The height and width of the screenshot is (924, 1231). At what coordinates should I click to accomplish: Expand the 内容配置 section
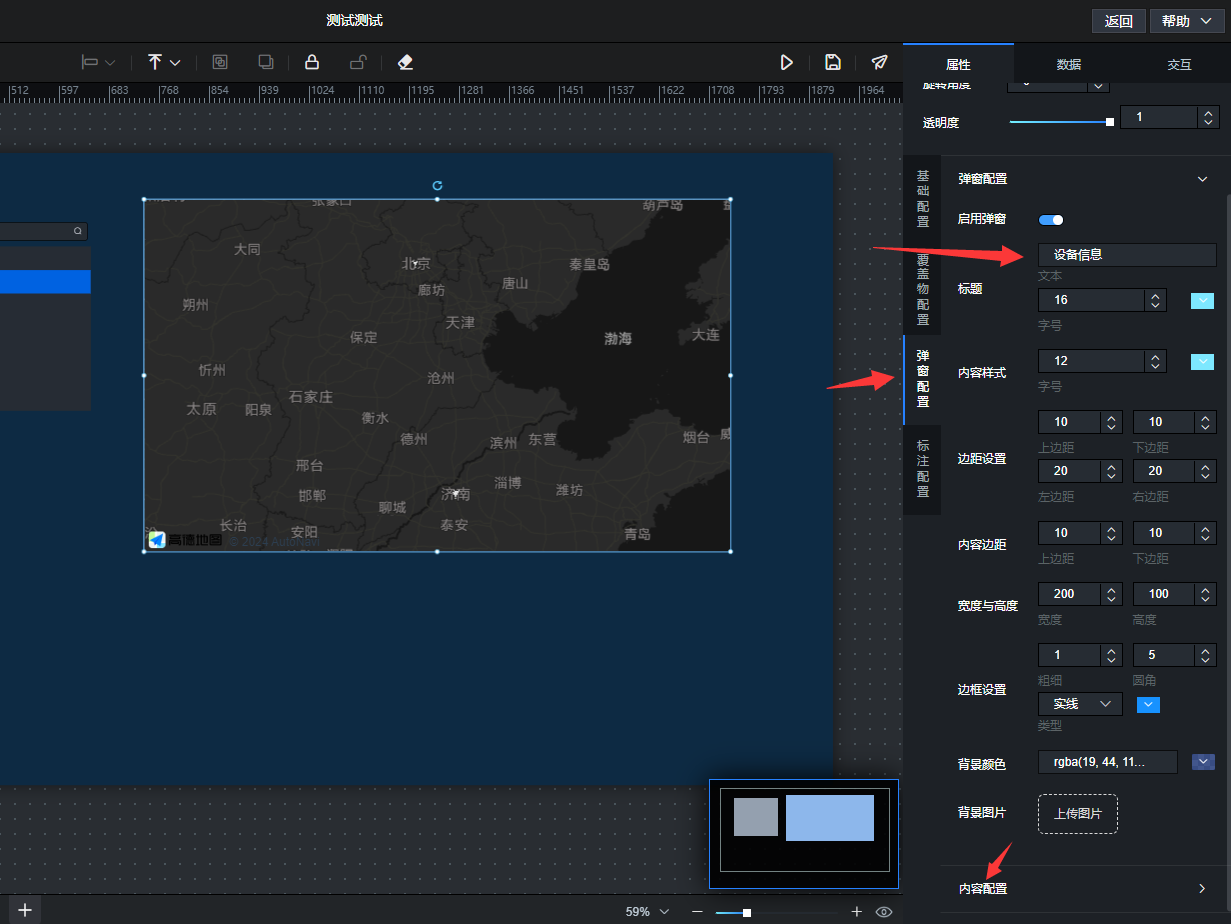pos(1084,888)
